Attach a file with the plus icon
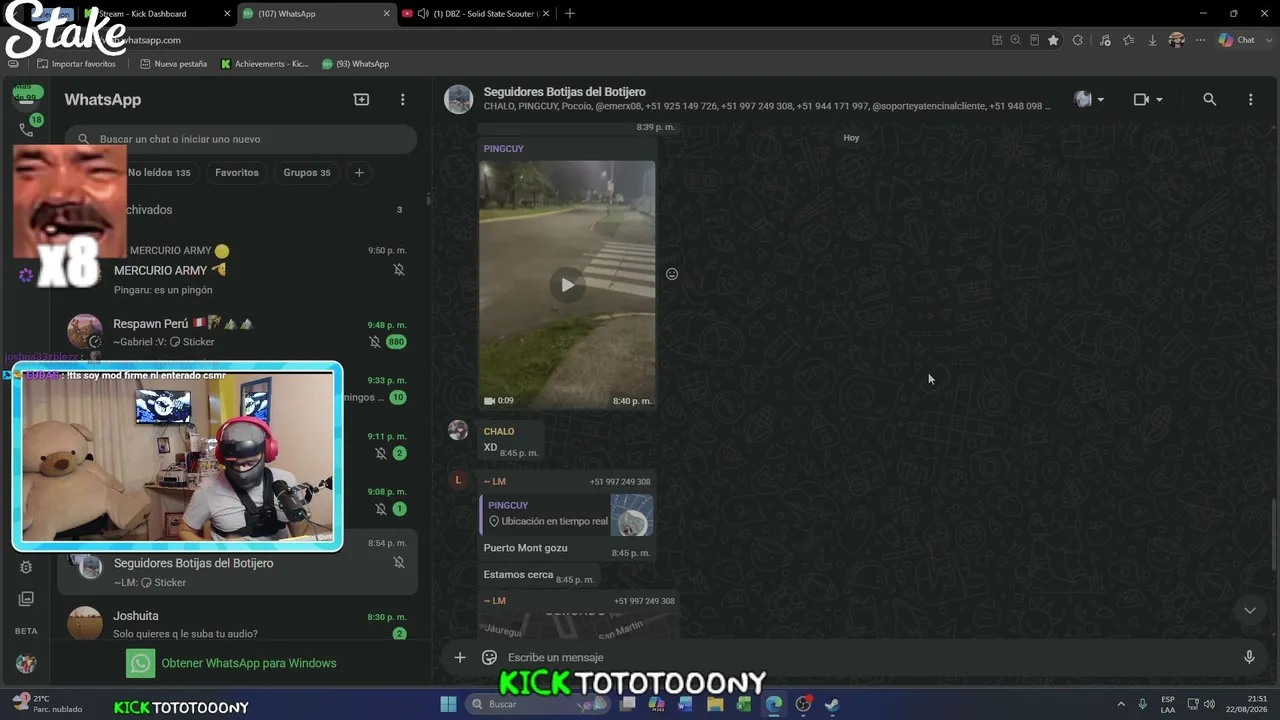This screenshot has width=1280, height=720. click(460, 657)
